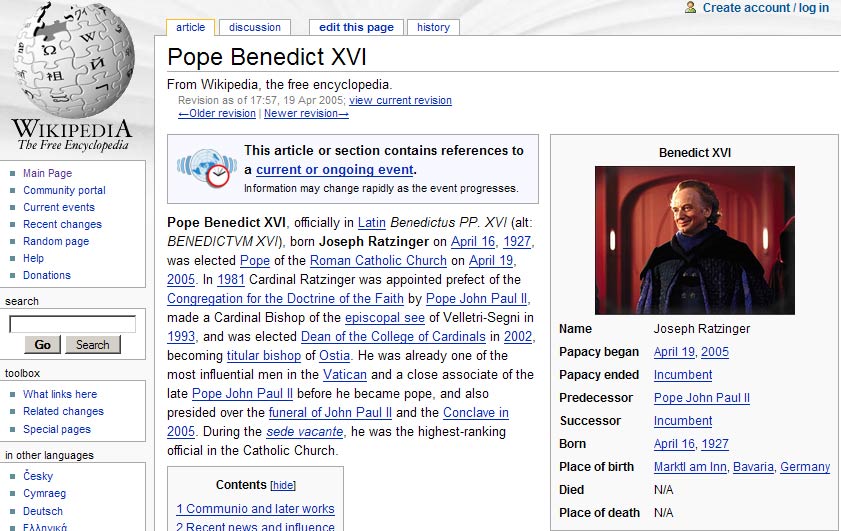Click the view current revision link
Screen dimensions: 841x531
coord(400,100)
